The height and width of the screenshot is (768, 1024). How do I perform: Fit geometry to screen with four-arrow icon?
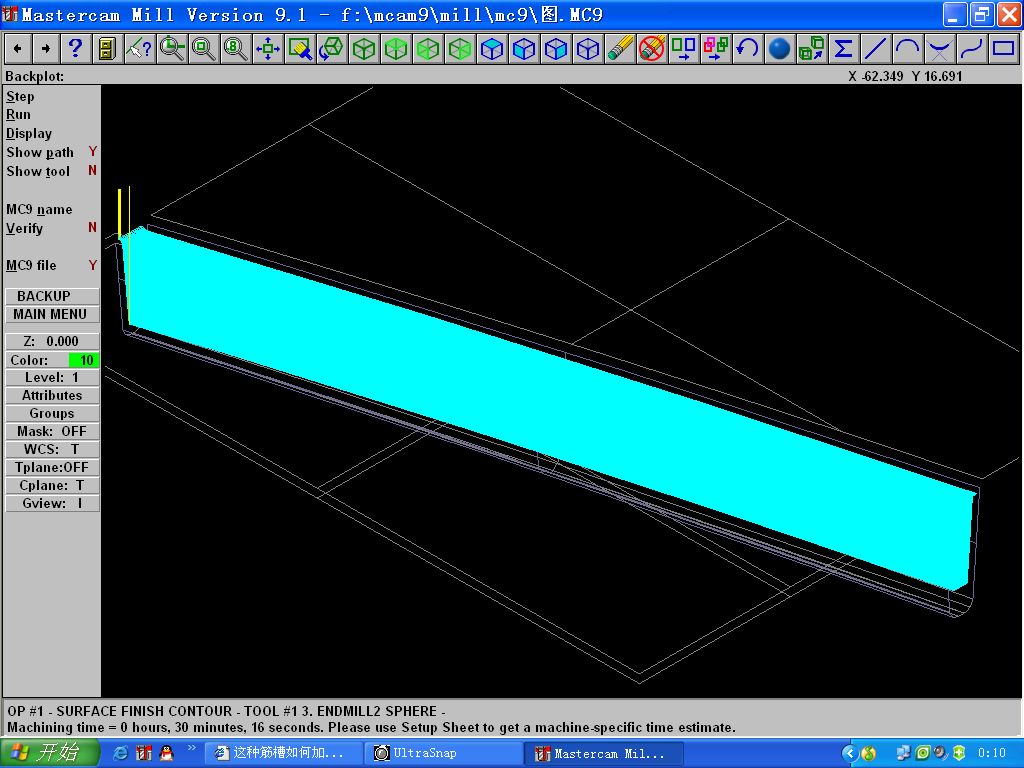(268, 48)
